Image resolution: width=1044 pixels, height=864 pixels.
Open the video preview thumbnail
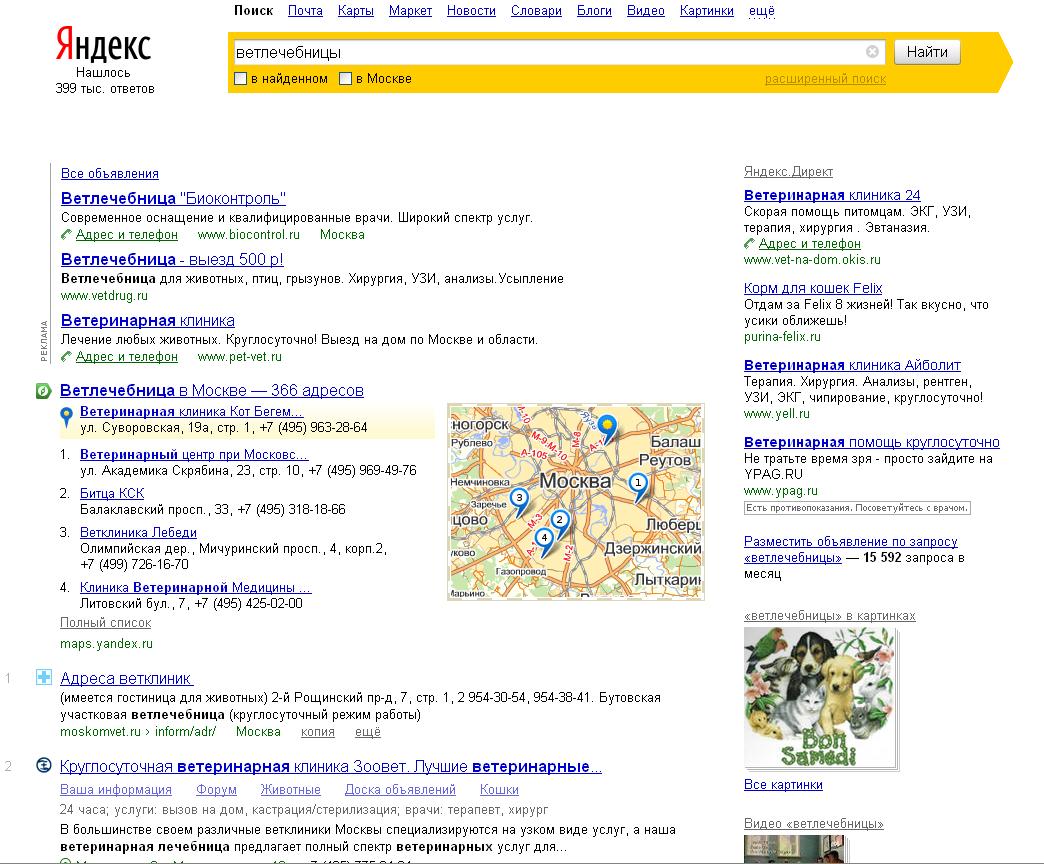coord(794,849)
